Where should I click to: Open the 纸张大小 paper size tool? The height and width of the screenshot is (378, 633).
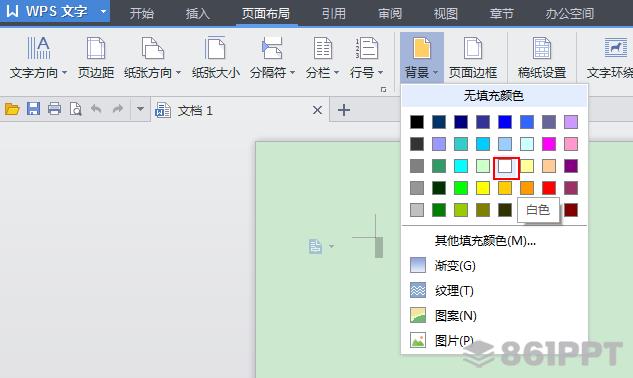(216, 57)
